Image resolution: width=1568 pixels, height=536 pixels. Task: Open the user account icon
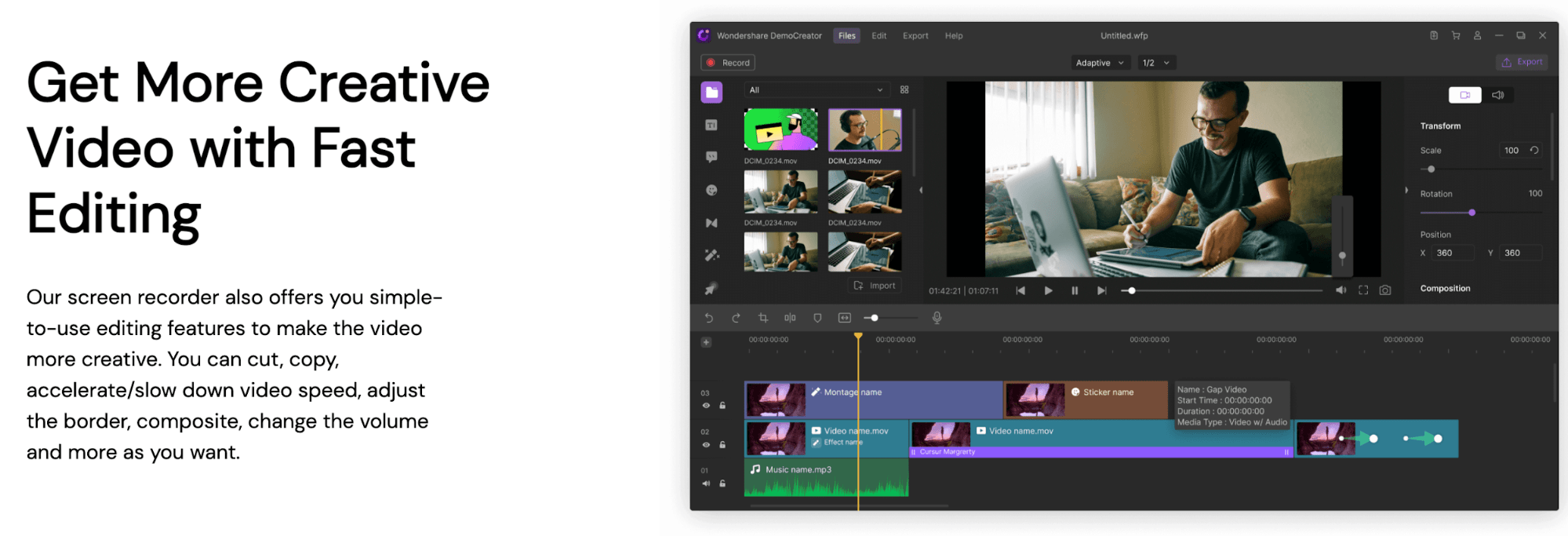click(1477, 35)
